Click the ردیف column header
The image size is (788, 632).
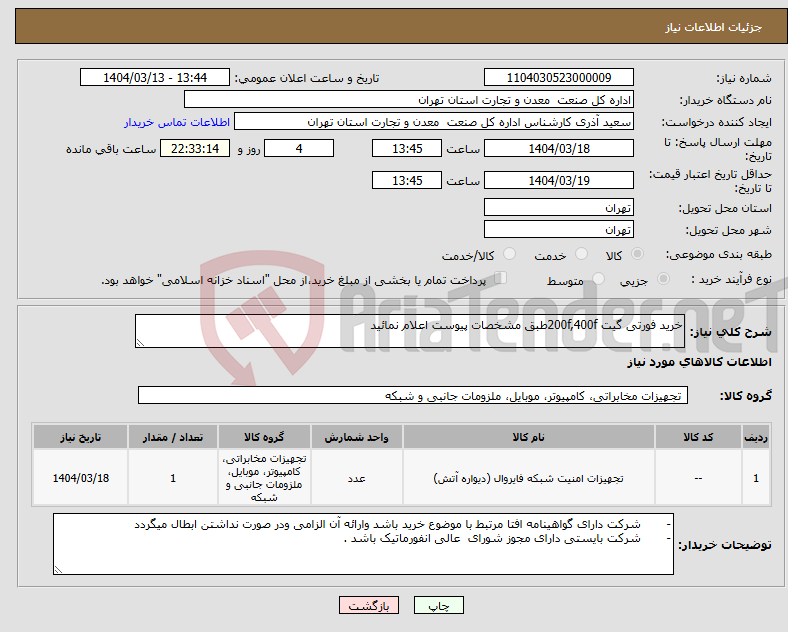point(756,437)
